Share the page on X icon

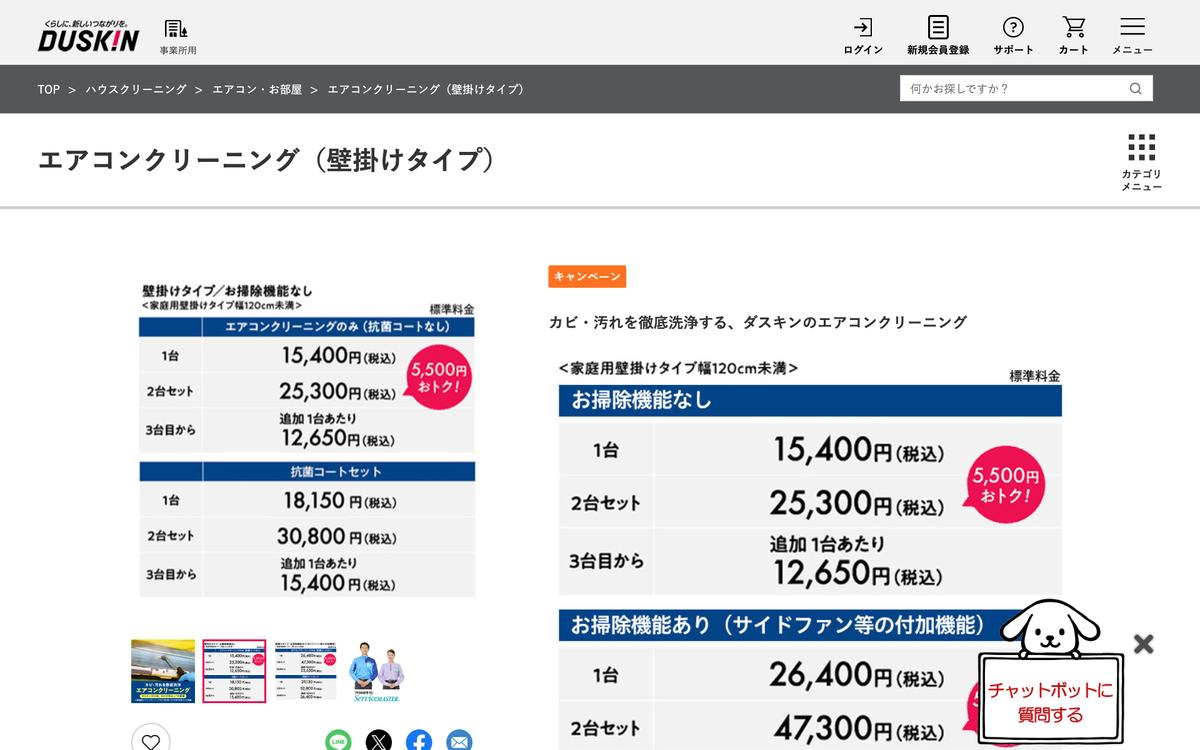coord(379,741)
